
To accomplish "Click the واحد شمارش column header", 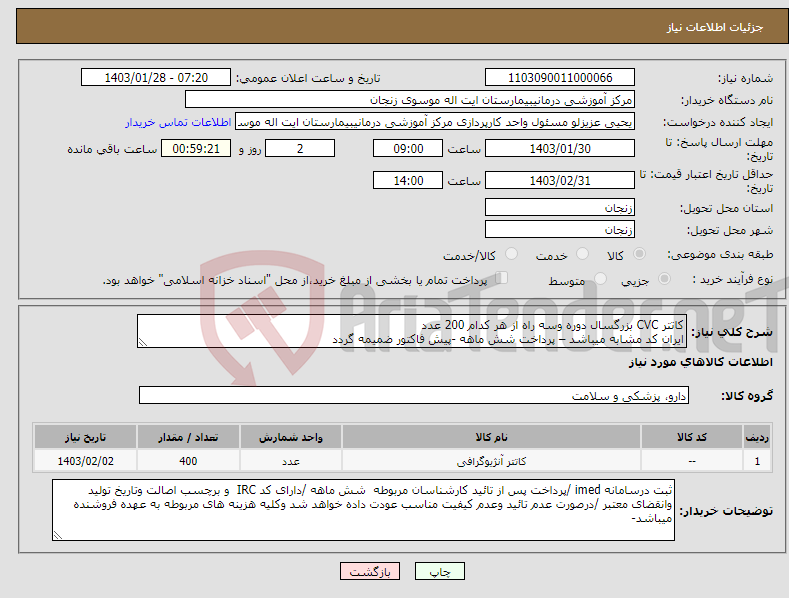I will tap(290, 437).
